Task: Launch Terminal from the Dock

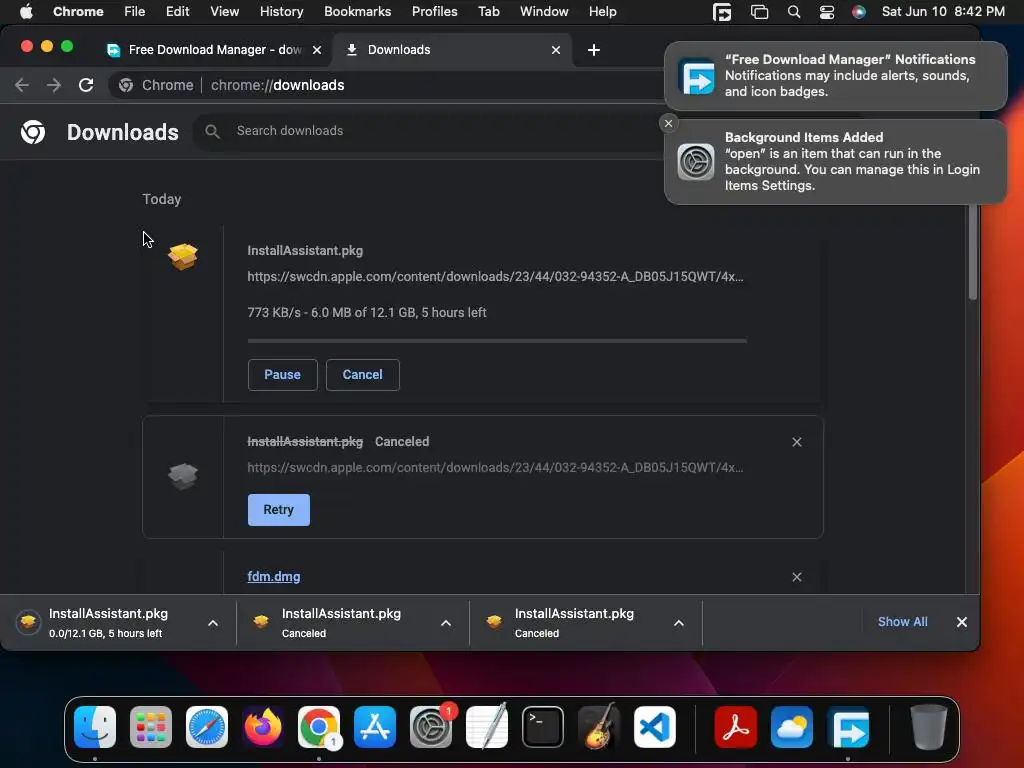Action: click(x=543, y=727)
